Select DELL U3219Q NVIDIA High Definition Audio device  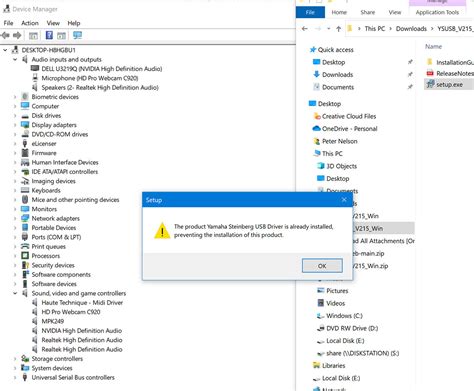[102, 69]
